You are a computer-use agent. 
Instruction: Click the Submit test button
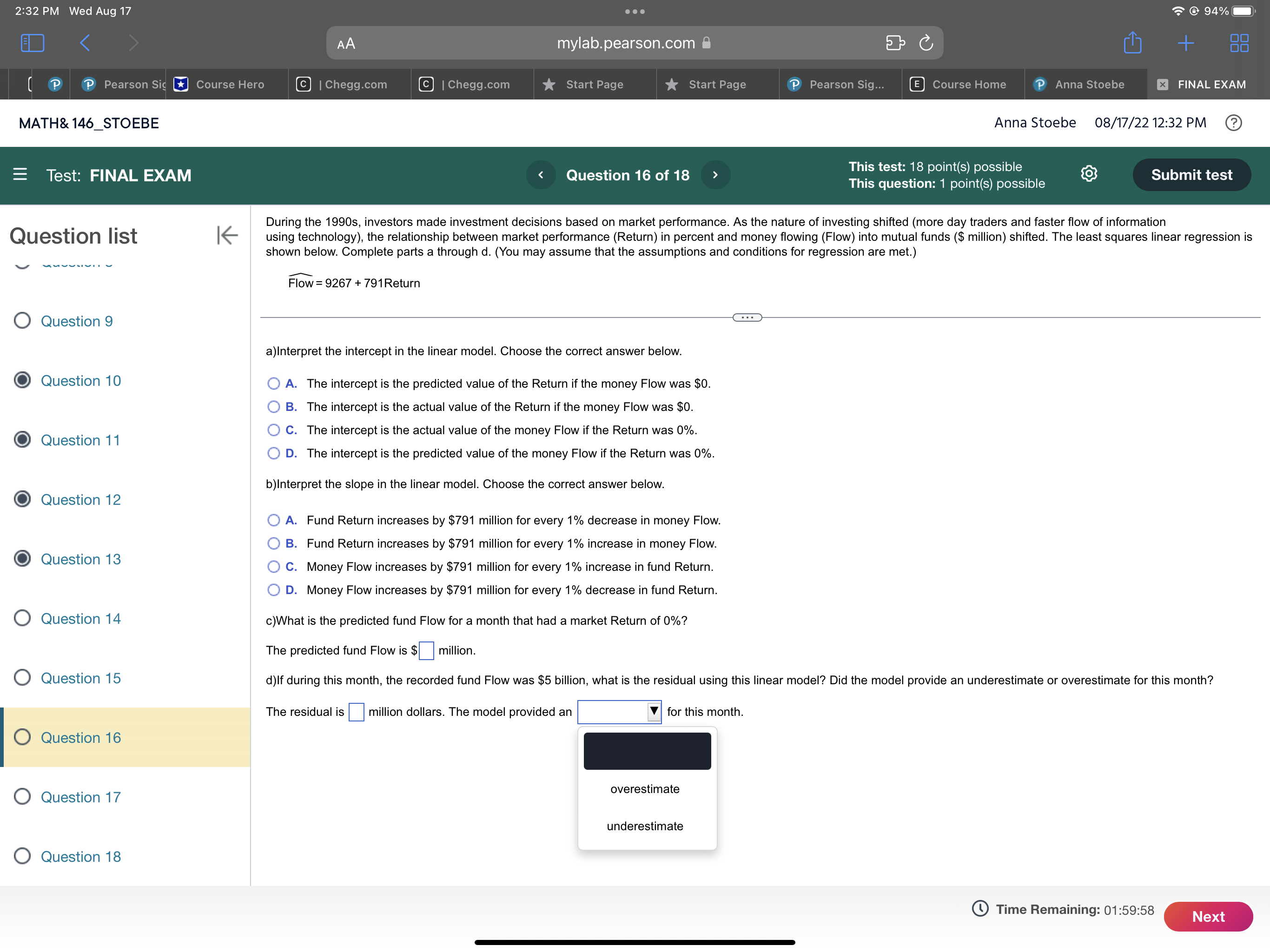click(x=1191, y=175)
